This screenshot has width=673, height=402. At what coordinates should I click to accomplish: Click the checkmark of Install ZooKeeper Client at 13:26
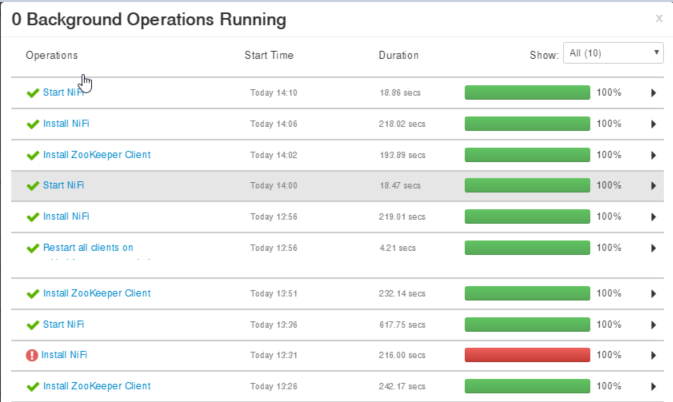[33, 386]
